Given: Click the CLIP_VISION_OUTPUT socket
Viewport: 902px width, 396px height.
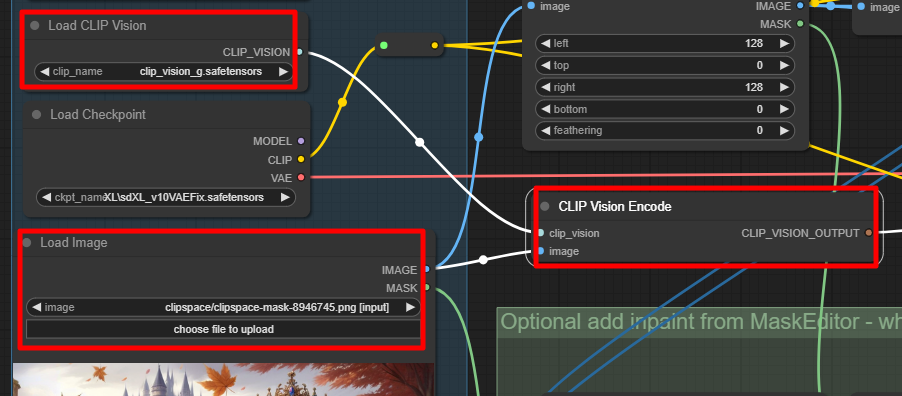Looking at the screenshot, I should point(869,233).
